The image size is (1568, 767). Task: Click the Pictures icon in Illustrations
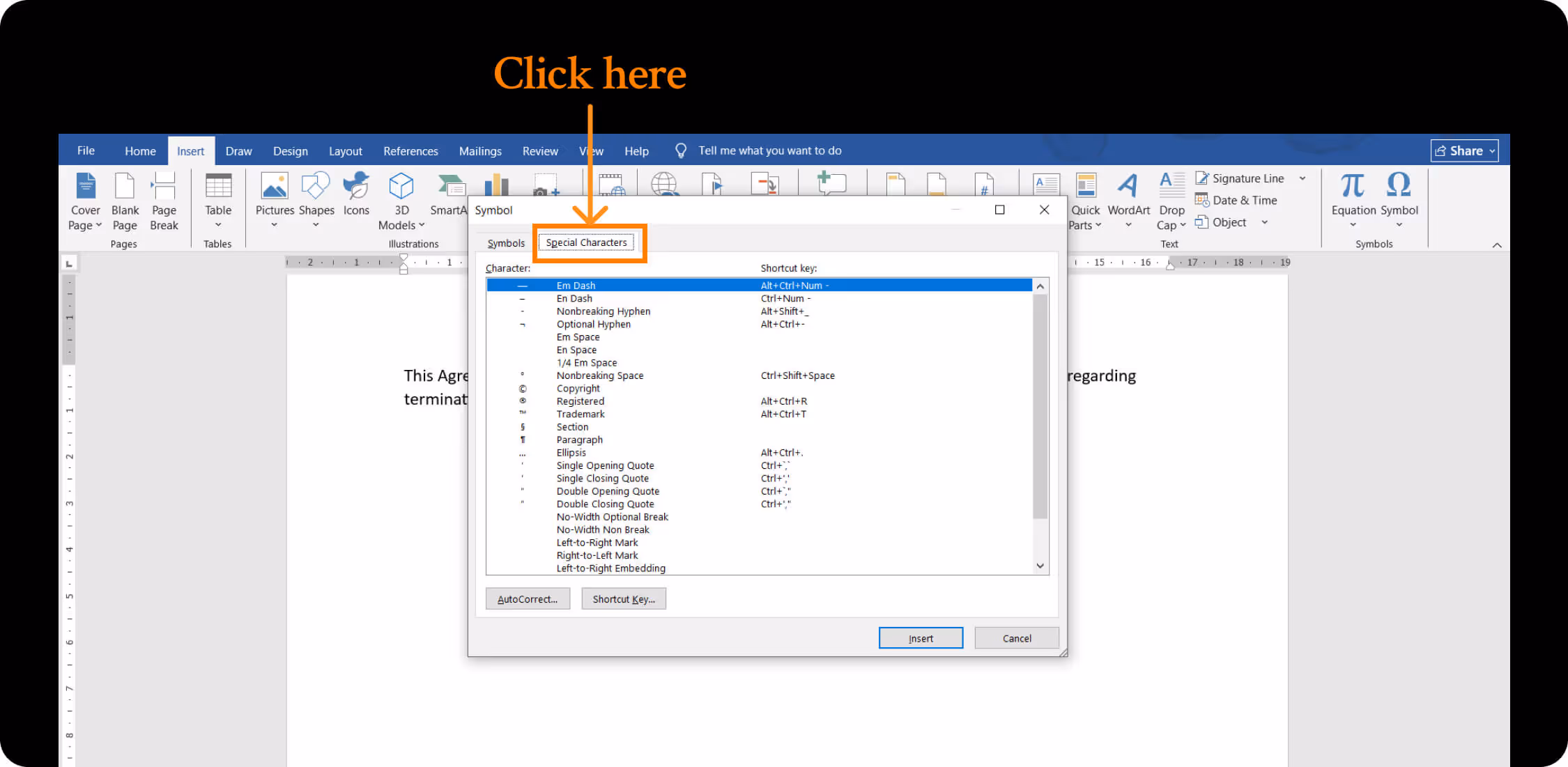[x=275, y=187]
